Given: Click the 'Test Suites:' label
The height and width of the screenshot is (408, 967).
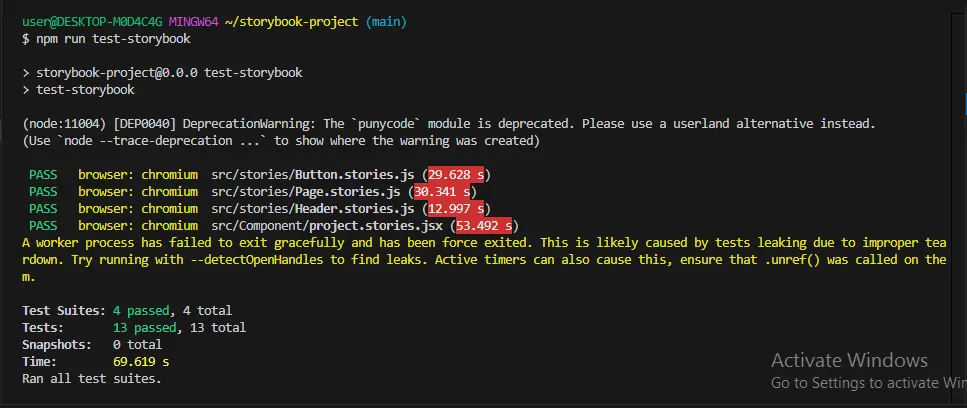Looking at the screenshot, I should pos(64,311).
